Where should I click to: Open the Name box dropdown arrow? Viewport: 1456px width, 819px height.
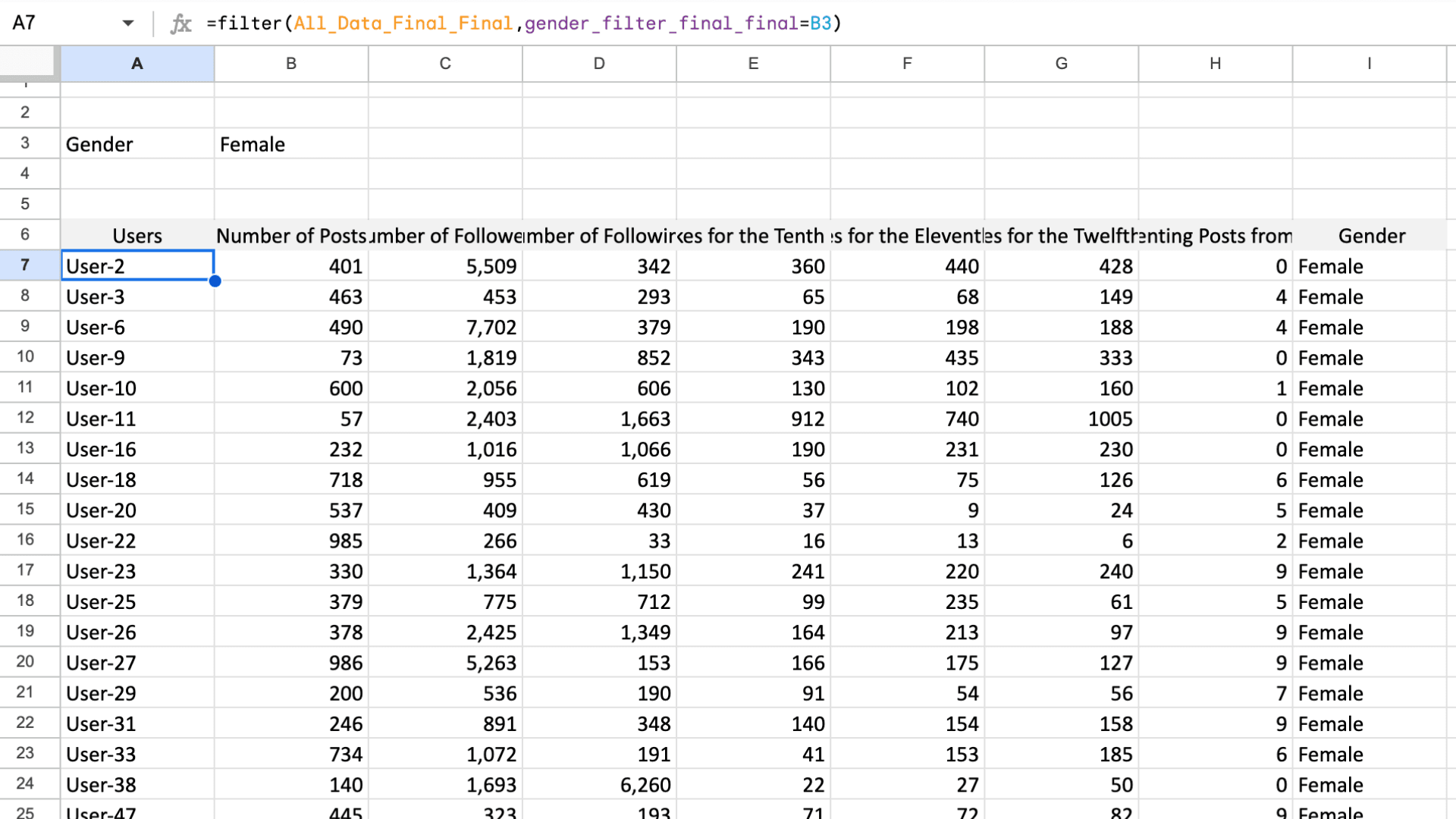127,23
